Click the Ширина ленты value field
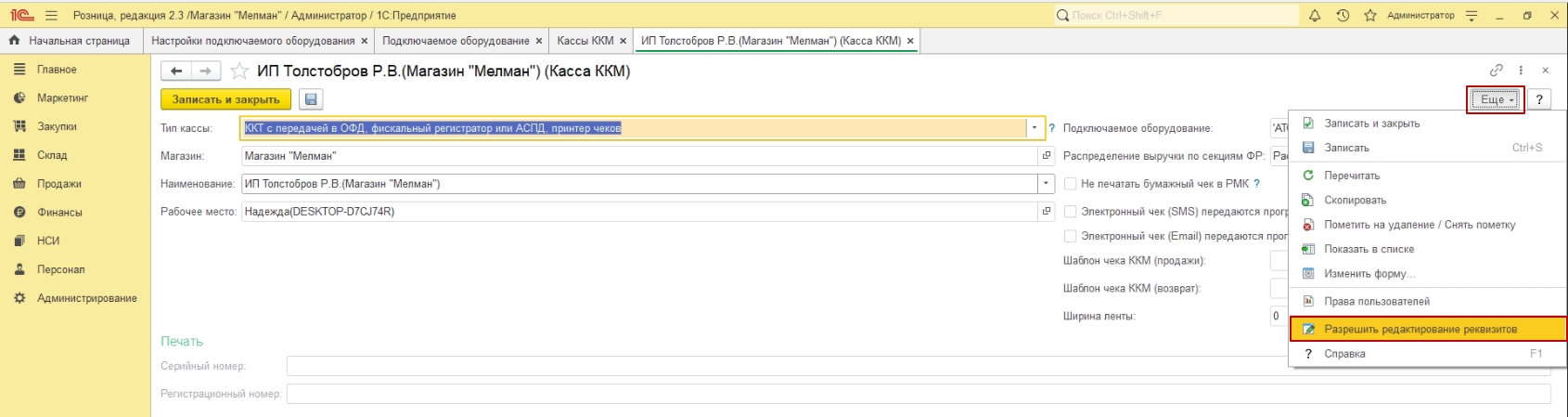Viewport: 1568px width, 417px height. click(x=1279, y=316)
